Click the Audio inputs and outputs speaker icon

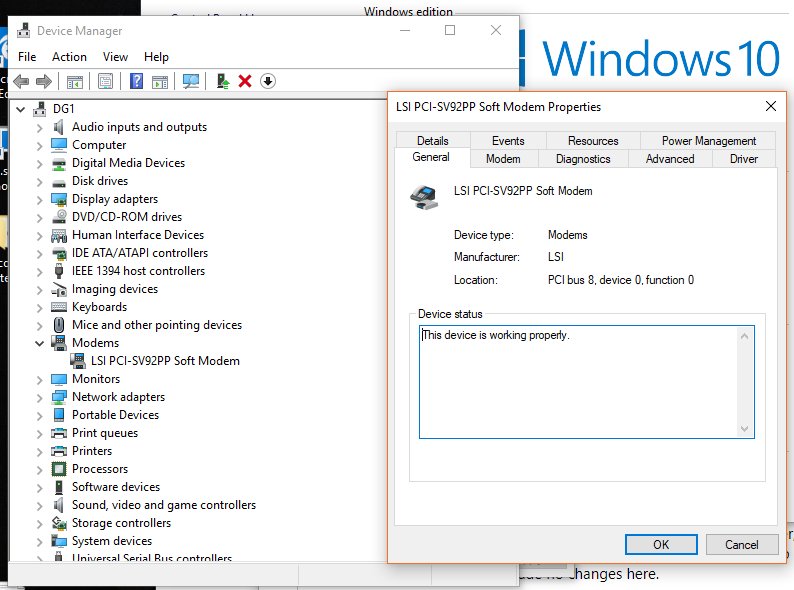tap(59, 127)
